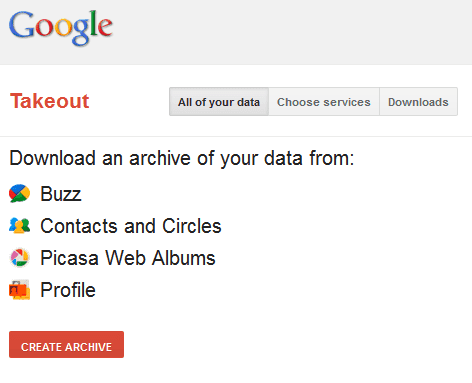Open the Downloads tab
472x383 pixels.
click(x=418, y=102)
